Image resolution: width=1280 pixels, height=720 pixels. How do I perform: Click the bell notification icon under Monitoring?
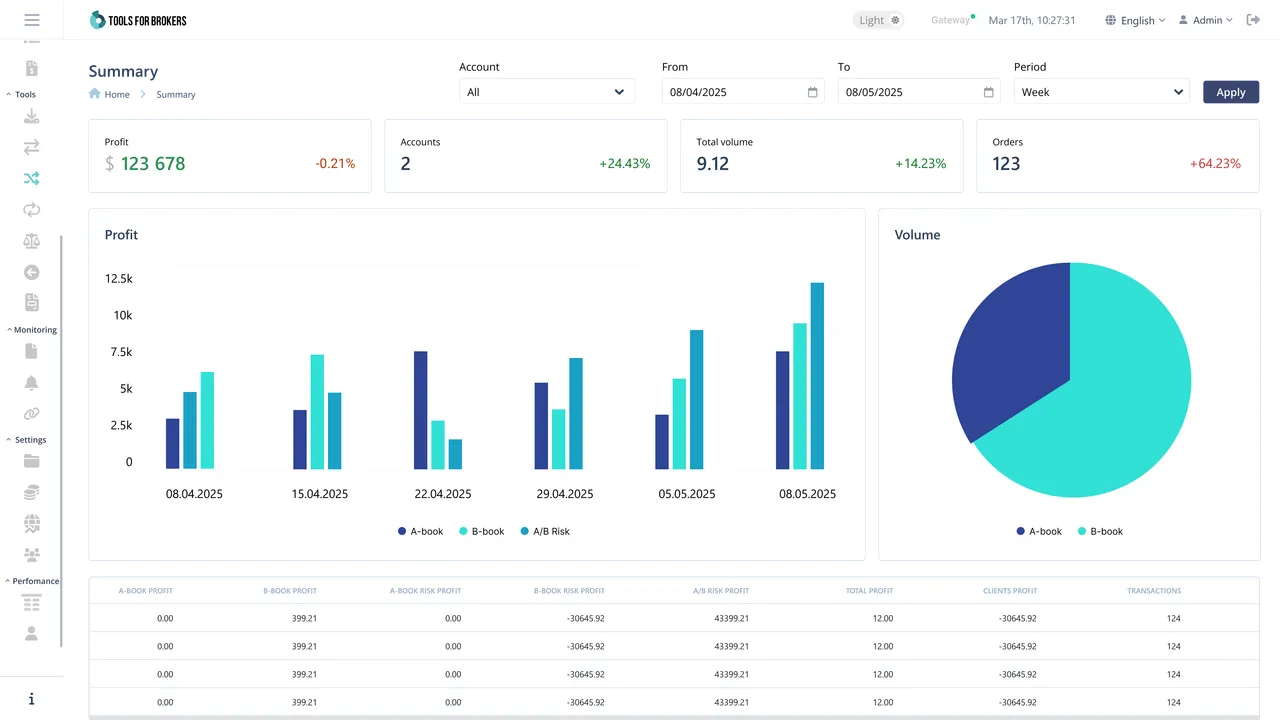30,382
